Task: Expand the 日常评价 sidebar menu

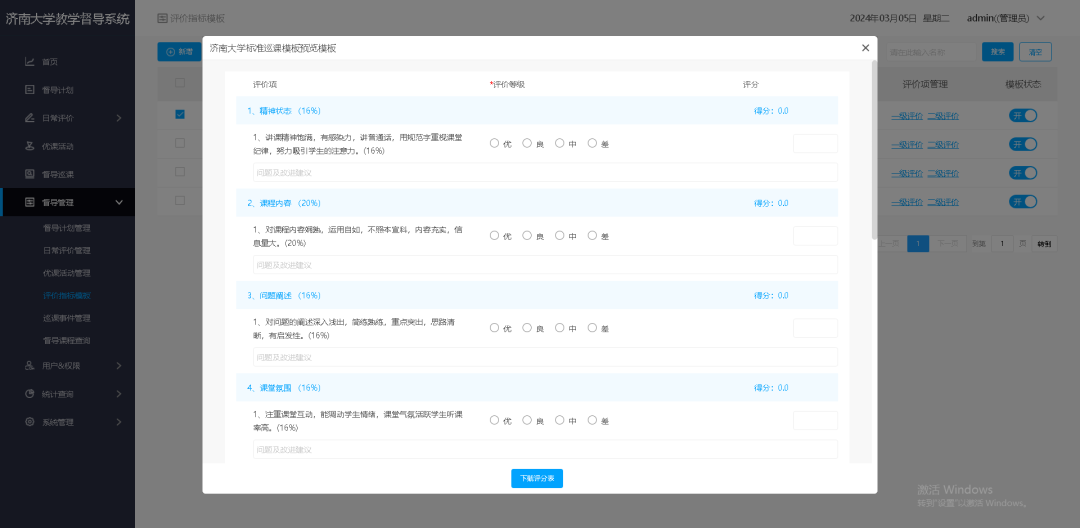Action: pos(118,118)
